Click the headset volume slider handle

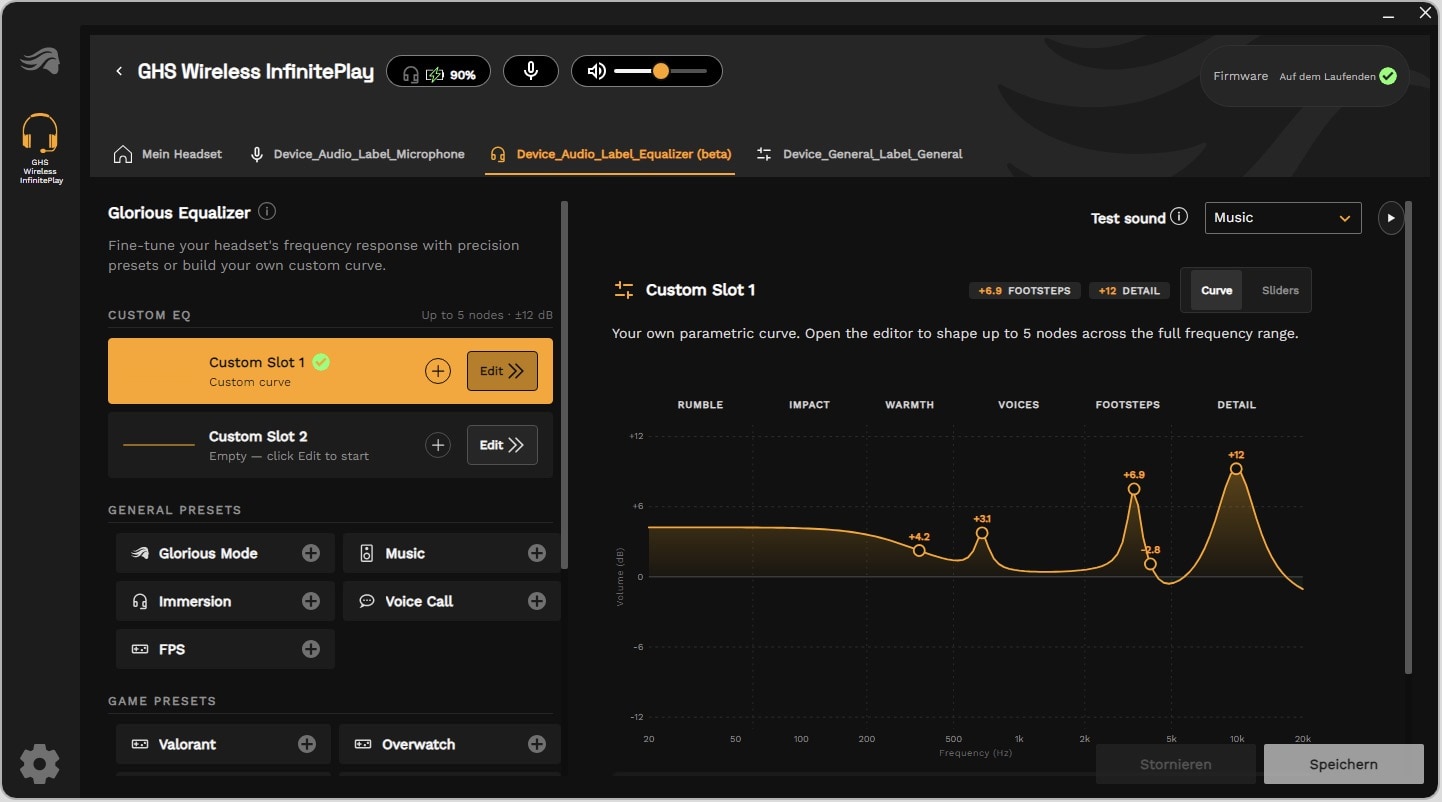click(x=660, y=71)
